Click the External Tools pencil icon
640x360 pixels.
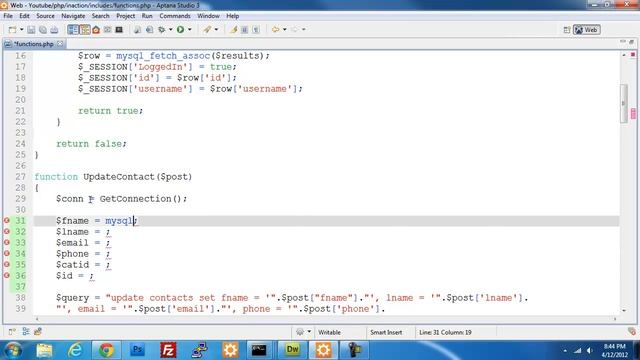[207, 30]
